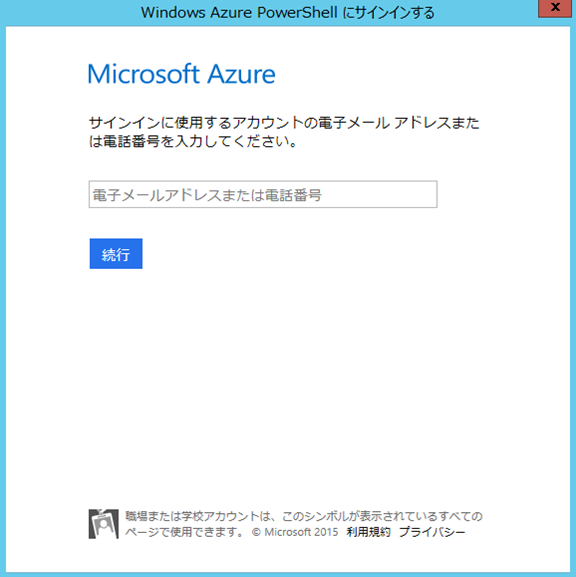Screen dimensions: 576x577
Task: Open the 利用規約 link
Action: tap(368, 532)
